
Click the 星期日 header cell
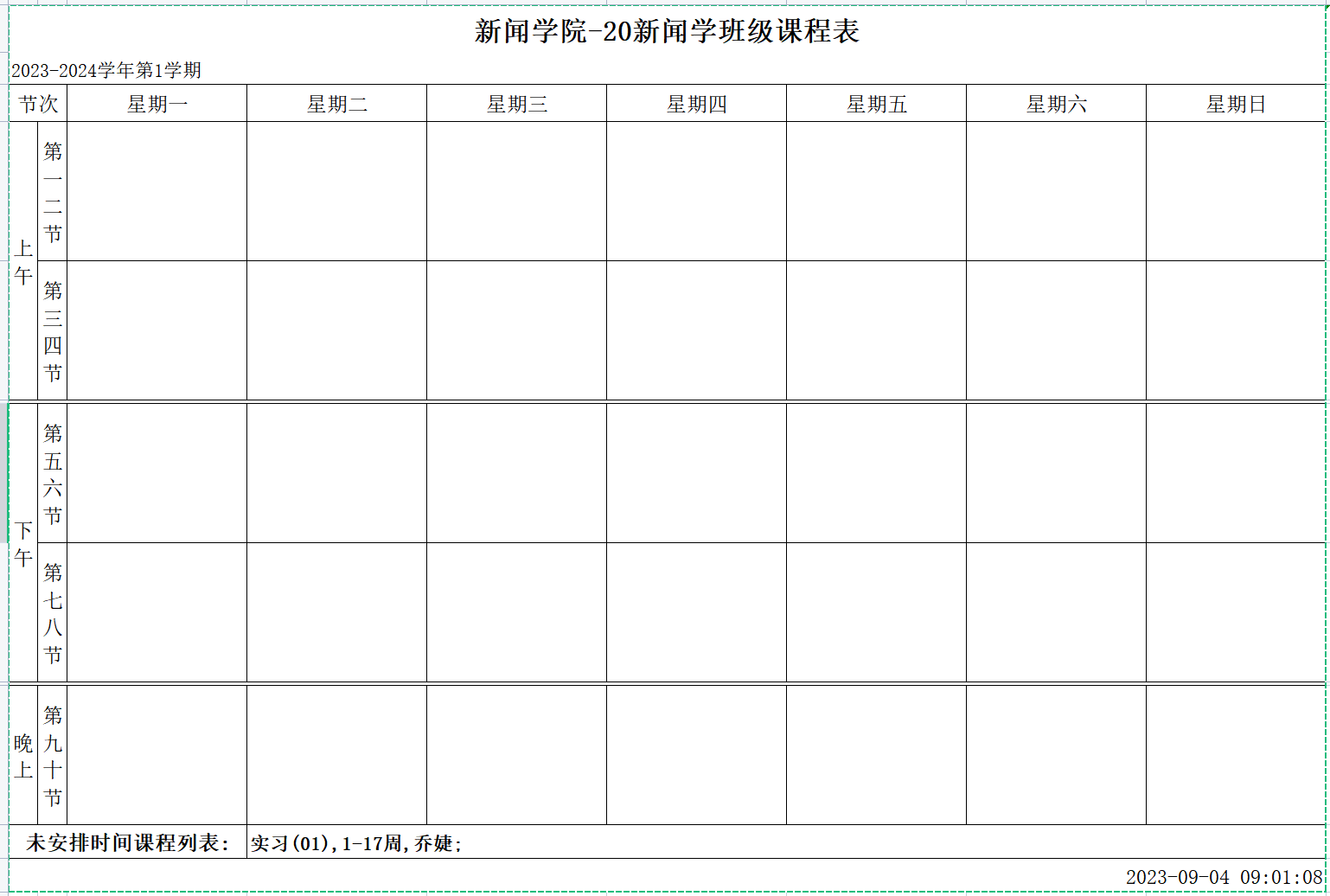click(x=1237, y=104)
